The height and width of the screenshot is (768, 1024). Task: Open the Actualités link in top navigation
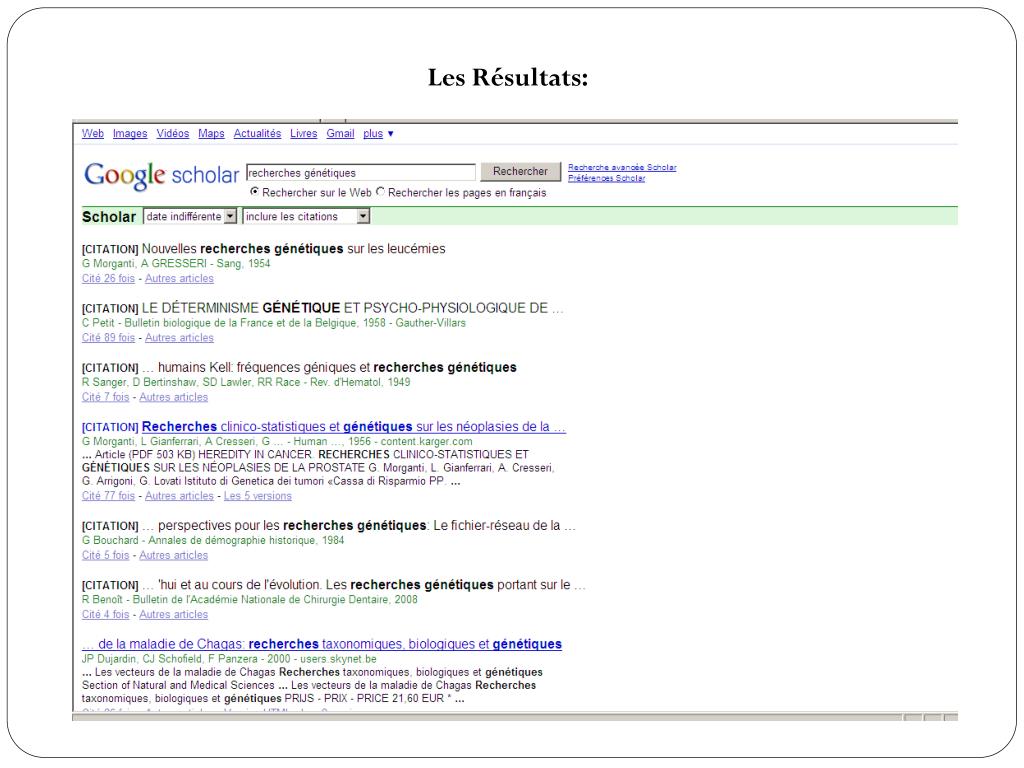point(257,133)
